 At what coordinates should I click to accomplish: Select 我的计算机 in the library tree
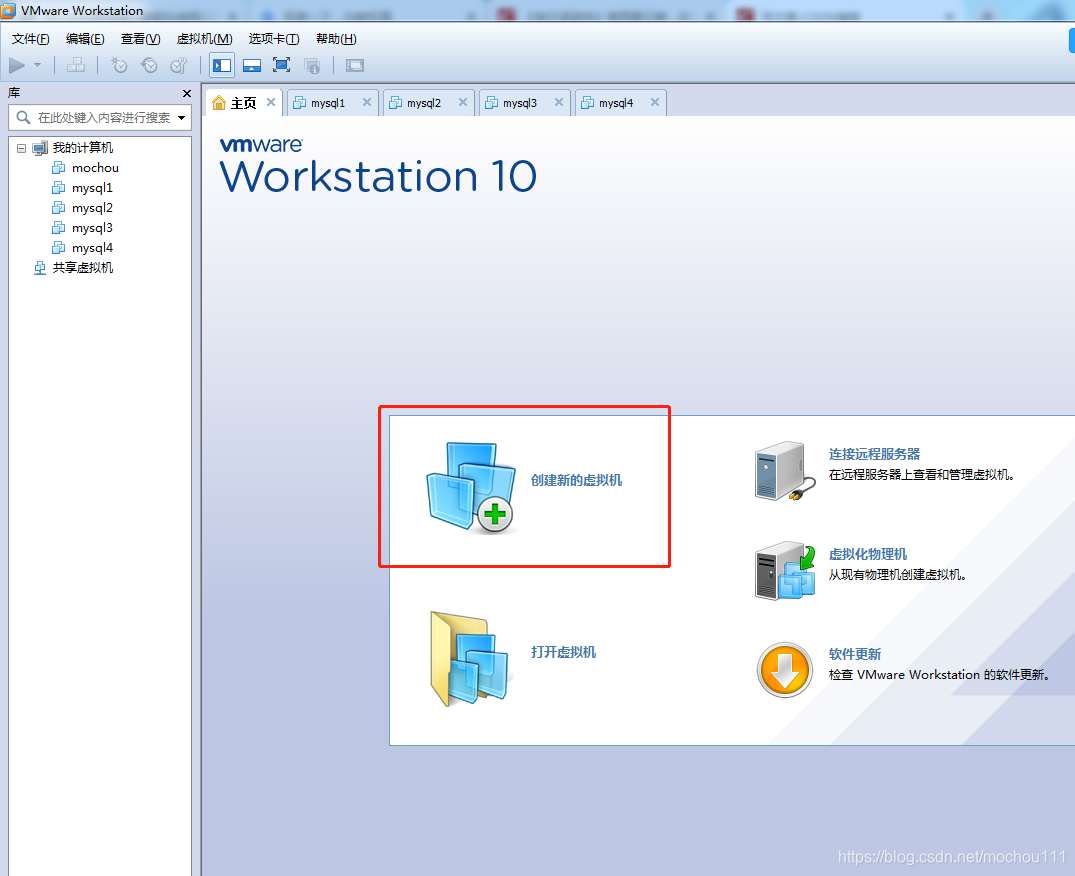(x=83, y=147)
